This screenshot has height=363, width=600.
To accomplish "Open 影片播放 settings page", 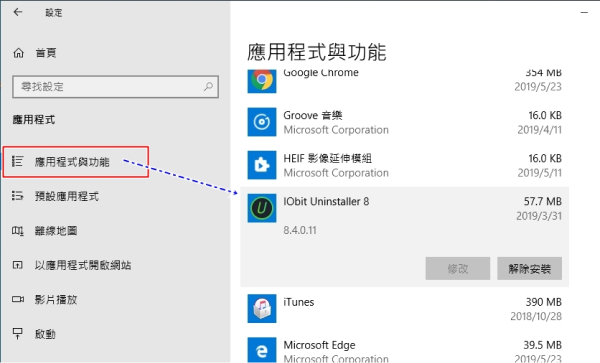I will [56, 300].
